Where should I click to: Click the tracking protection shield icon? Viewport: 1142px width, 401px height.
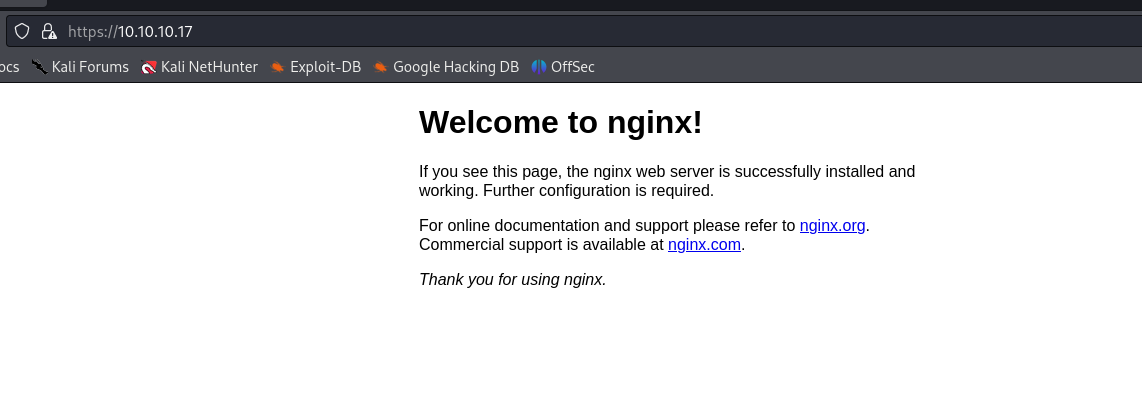coord(22,31)
